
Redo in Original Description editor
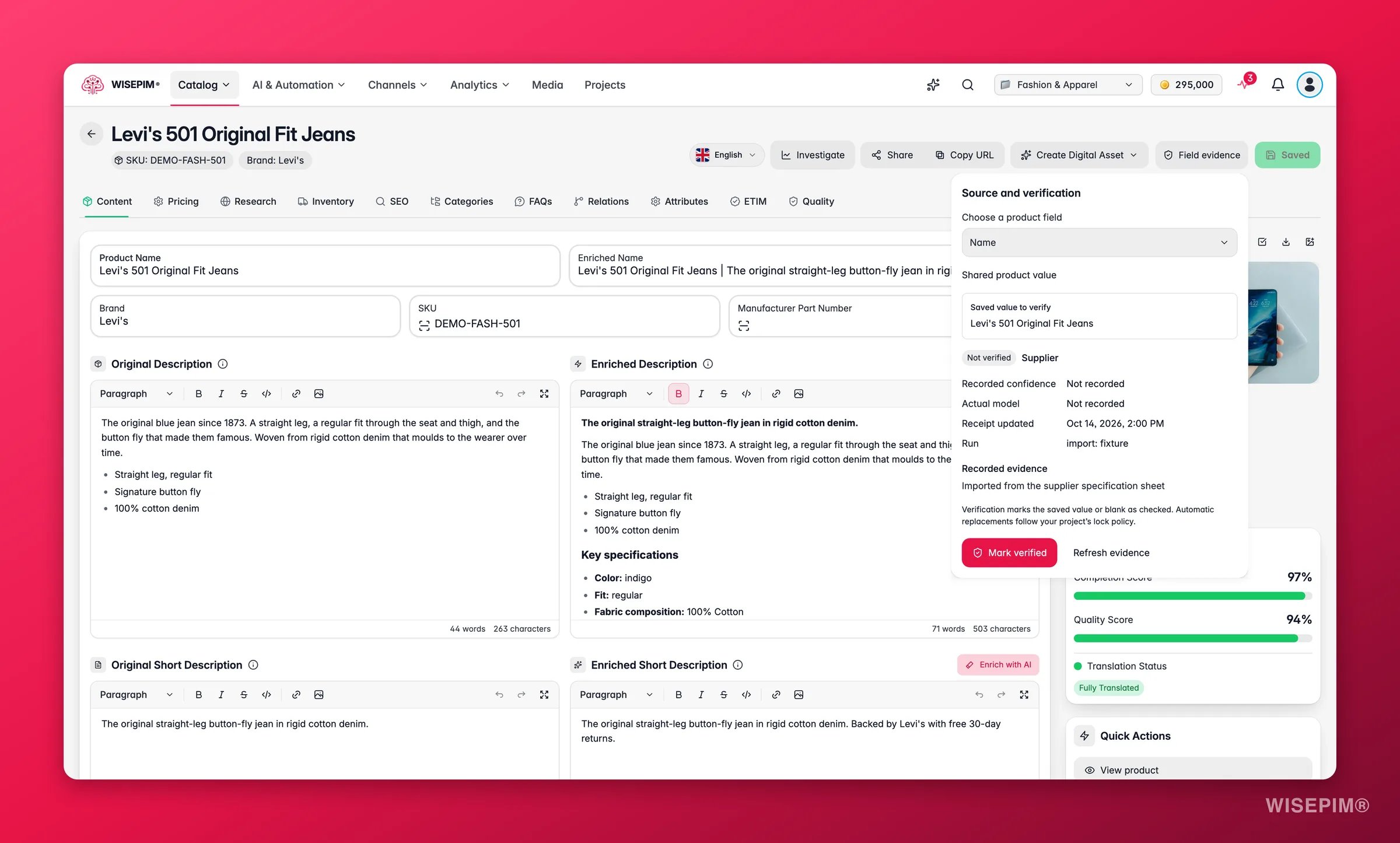click(521, 394)
